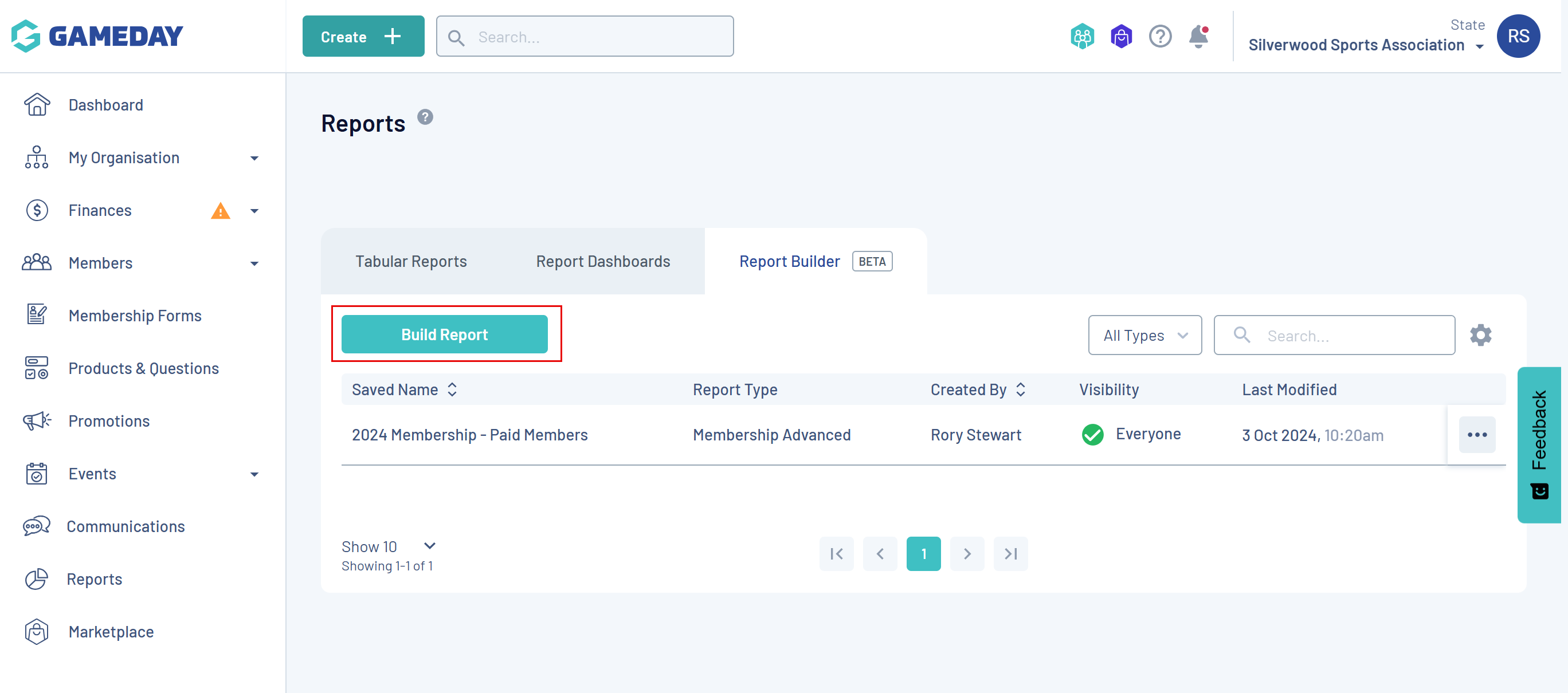This screenshot has height=693, width=1568.
Task: Open the help question mark icon in header
Action: click(x=1159, y=37)
